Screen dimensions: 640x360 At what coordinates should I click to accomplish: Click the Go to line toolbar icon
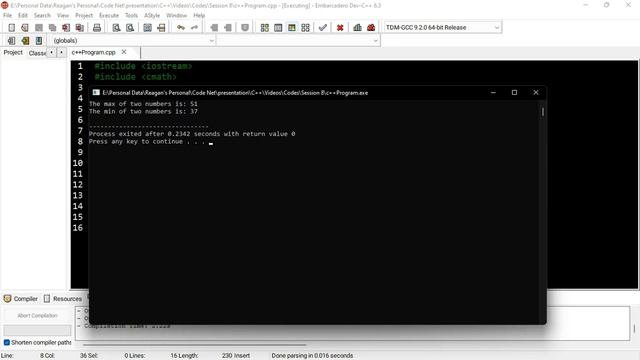(x=161, y=28)
